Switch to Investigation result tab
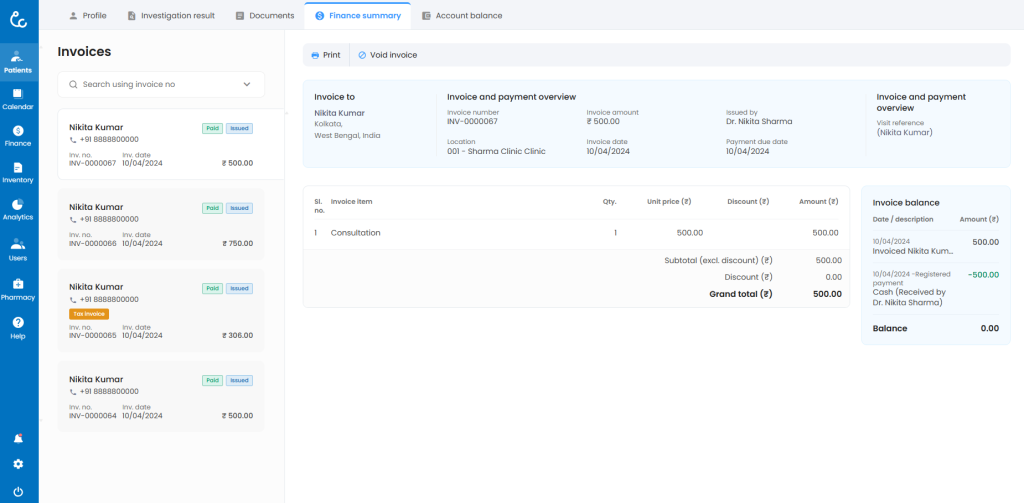 tap(171, 16)
